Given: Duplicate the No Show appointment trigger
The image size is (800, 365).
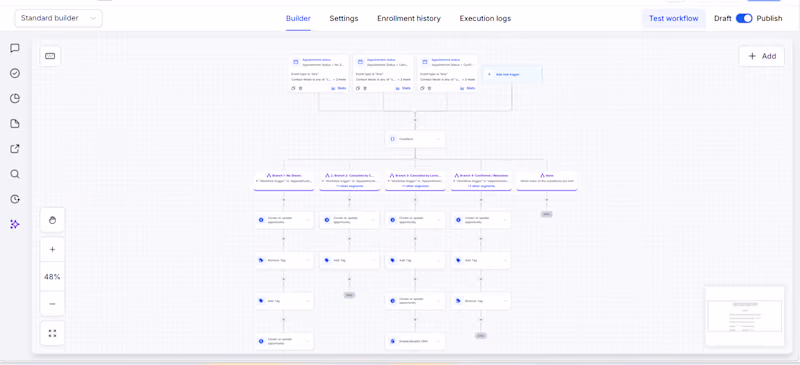Looking at the screenshot, I should click(293, 88).
